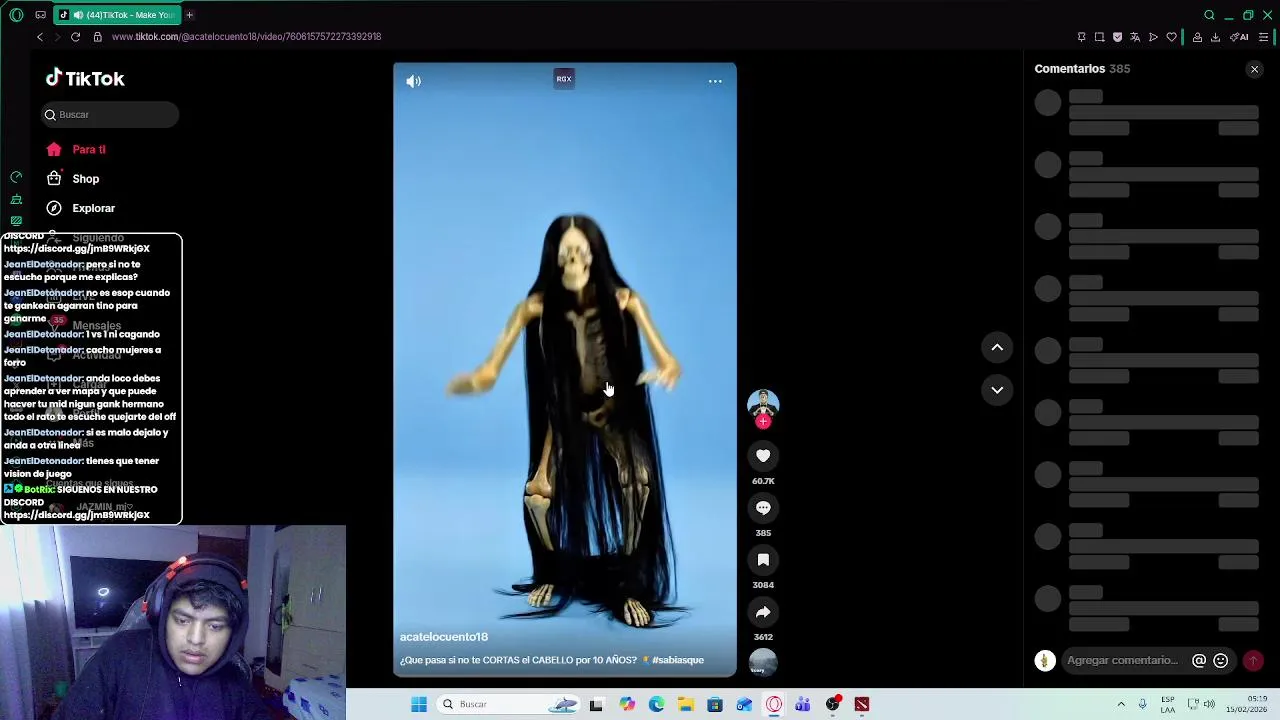This screenshot has width=1280, height=720.
Task: Open microphone tray icon
Action: (1142, 704)
